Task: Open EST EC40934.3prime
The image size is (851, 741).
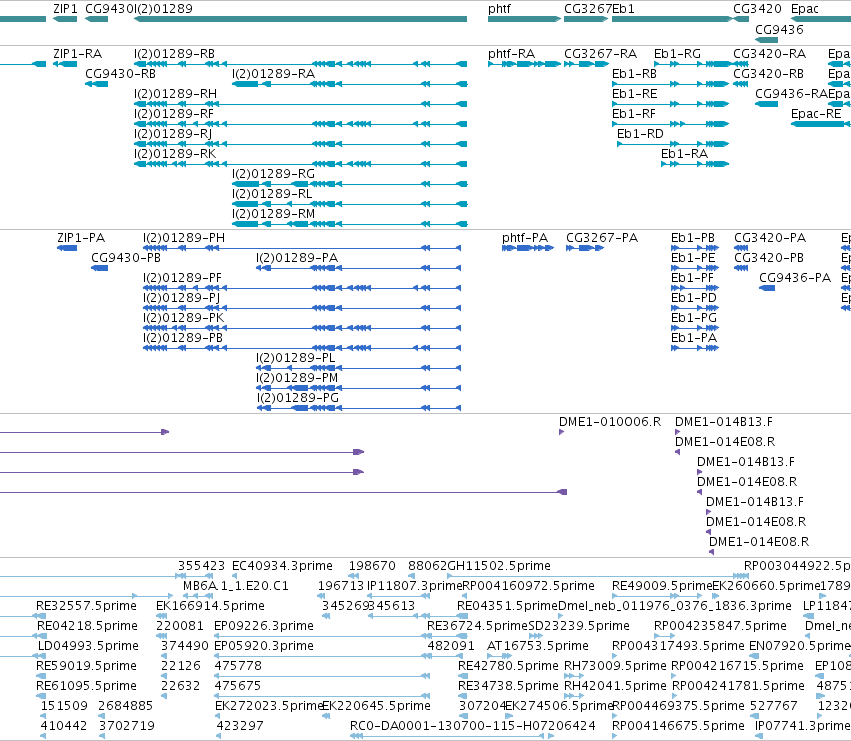Action: (282, 566)
